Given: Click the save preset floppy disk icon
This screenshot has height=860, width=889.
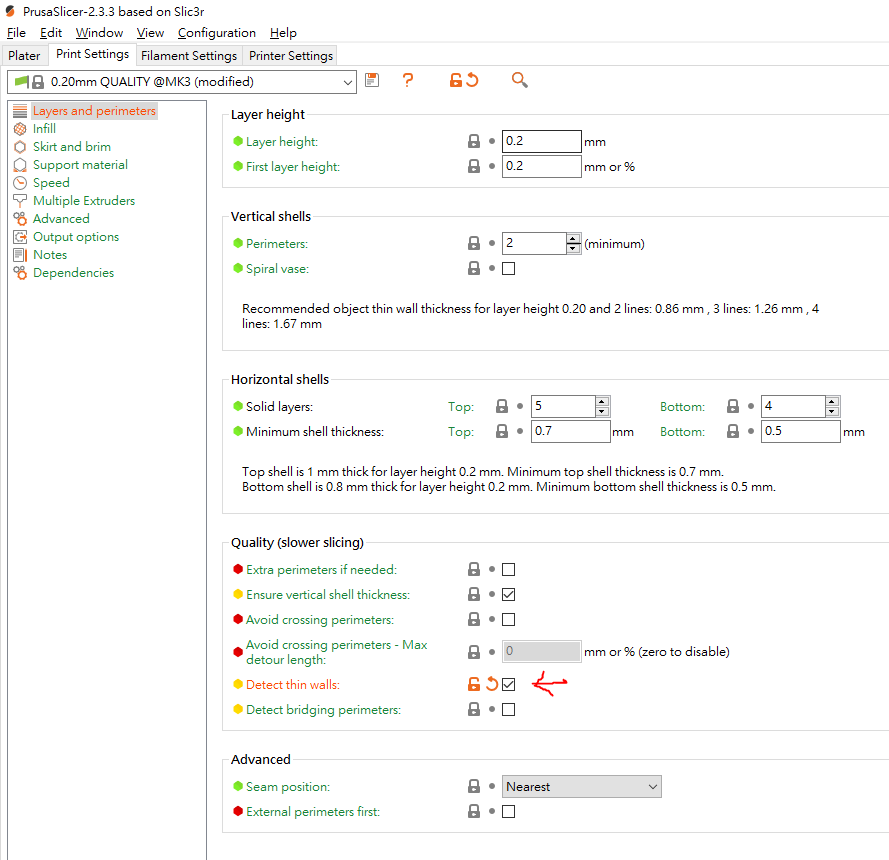Looking at the screenshot, I should pyautogui.click(x=372, y=80).
